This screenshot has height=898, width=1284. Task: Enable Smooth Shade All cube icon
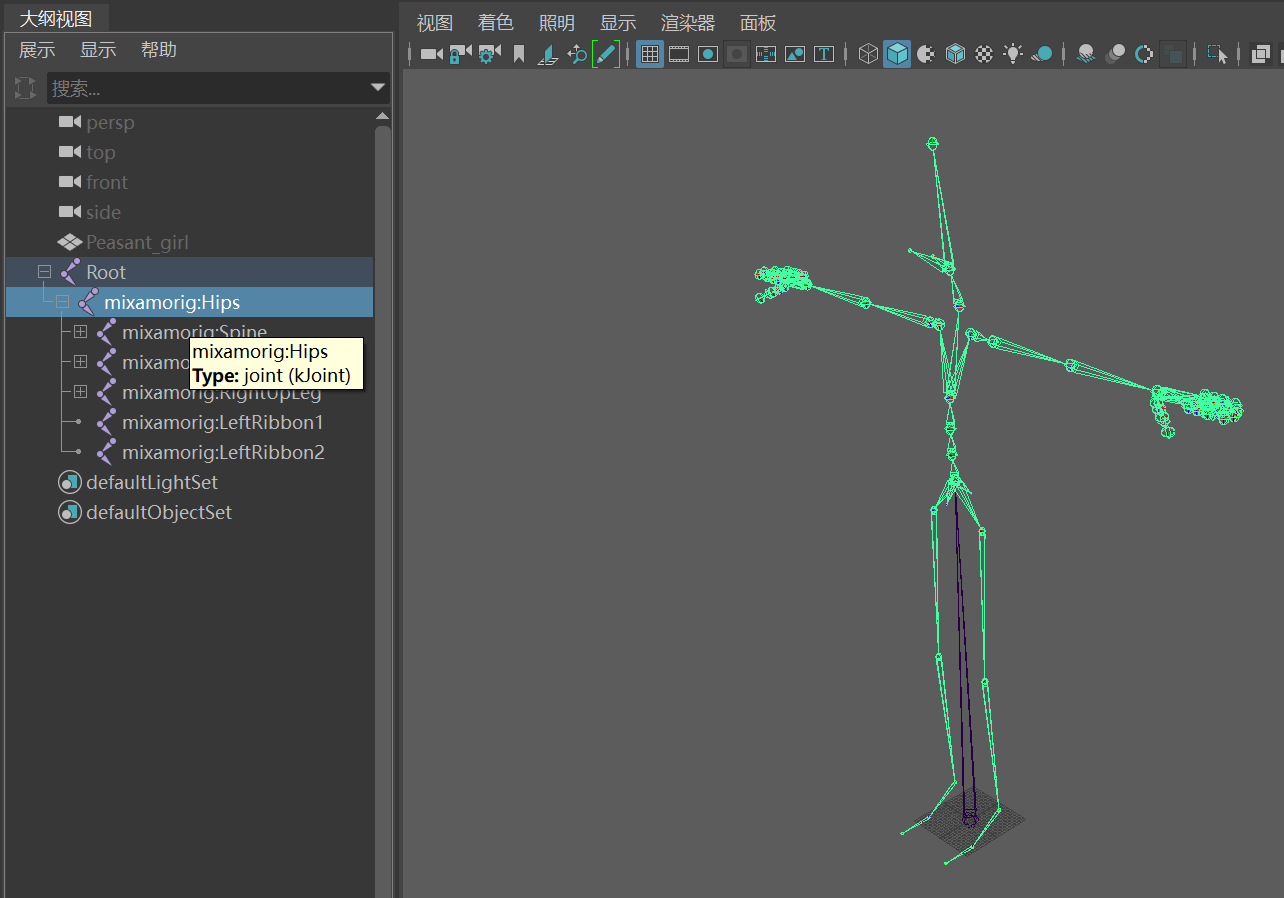(x=898, y=54)
